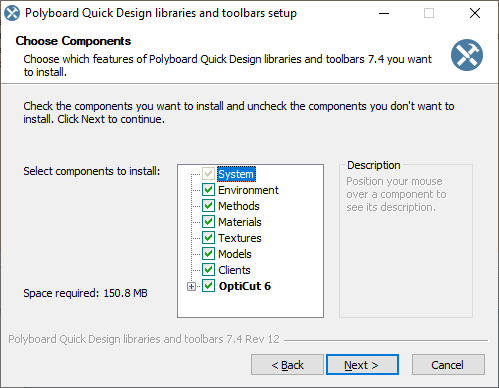Select the System tree item label
Image resolution: width=499 pixels, height=388 pixels.
(x=236, y=174)
